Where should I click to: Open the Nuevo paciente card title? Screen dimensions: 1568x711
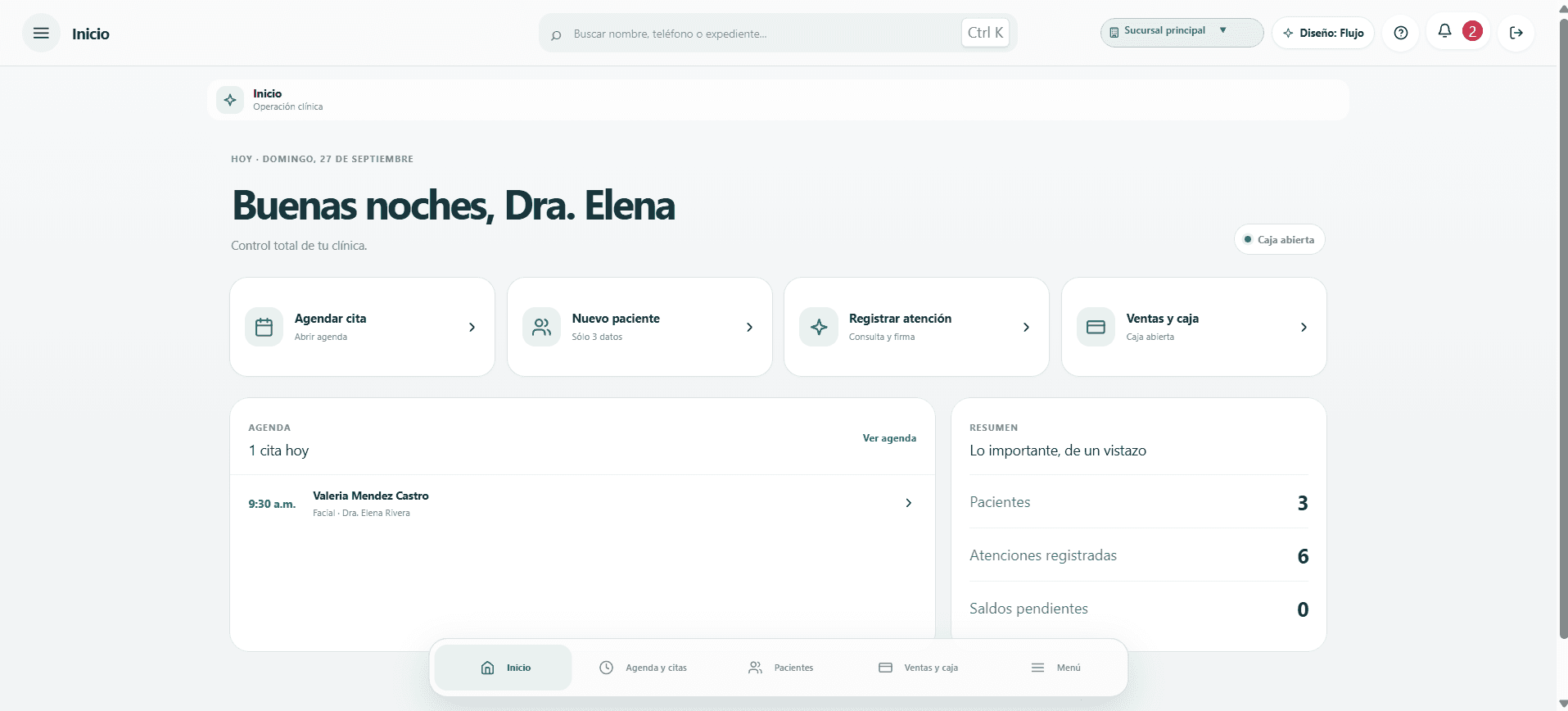pyautogui.click(x=616, y=319)
